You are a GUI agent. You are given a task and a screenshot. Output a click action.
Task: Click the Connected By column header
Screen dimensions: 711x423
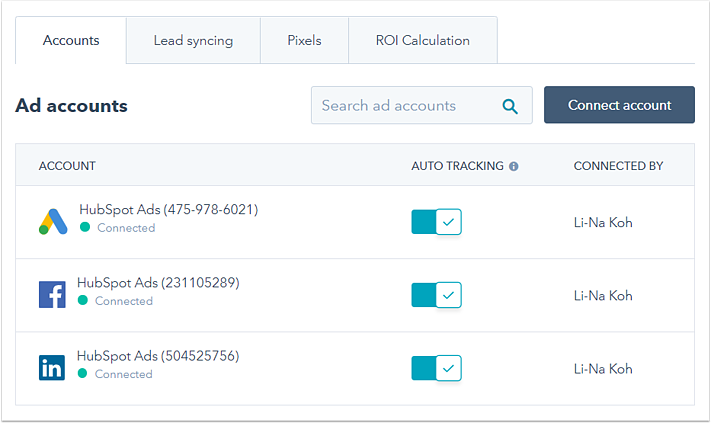point(618,166)
